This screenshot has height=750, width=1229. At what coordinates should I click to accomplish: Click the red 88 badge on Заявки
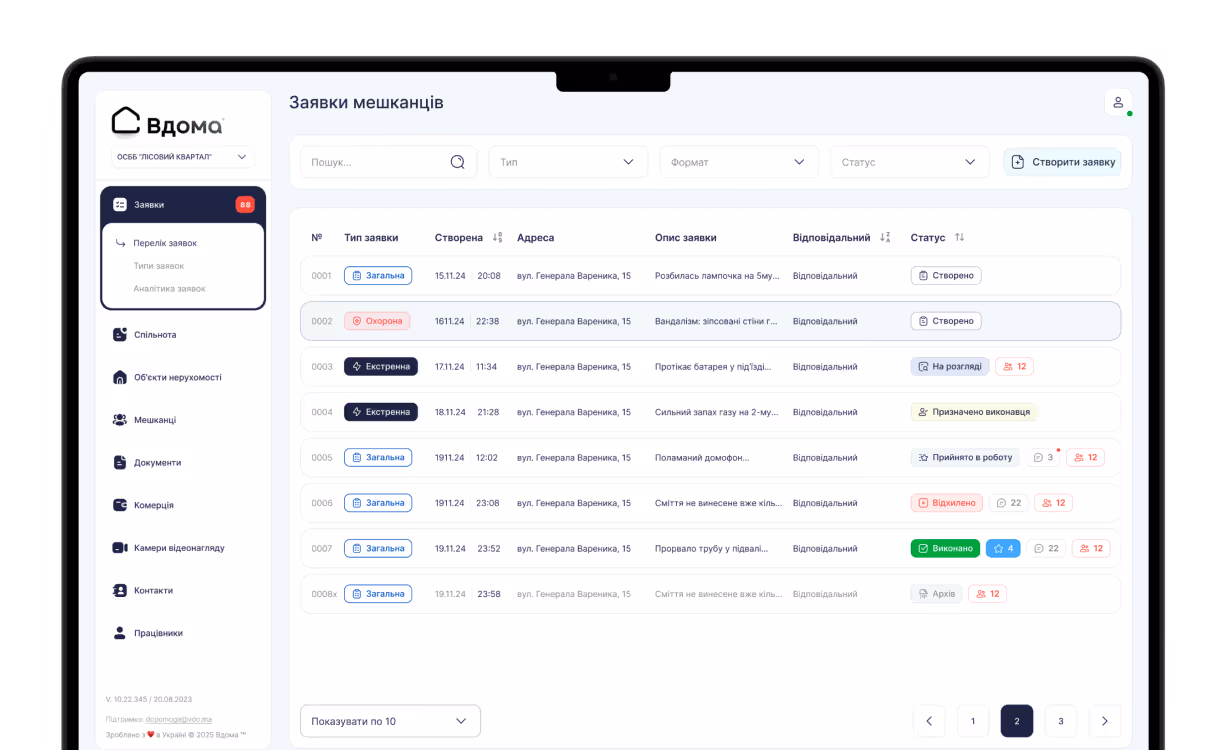pyautogui.click(x=245, y=205)
